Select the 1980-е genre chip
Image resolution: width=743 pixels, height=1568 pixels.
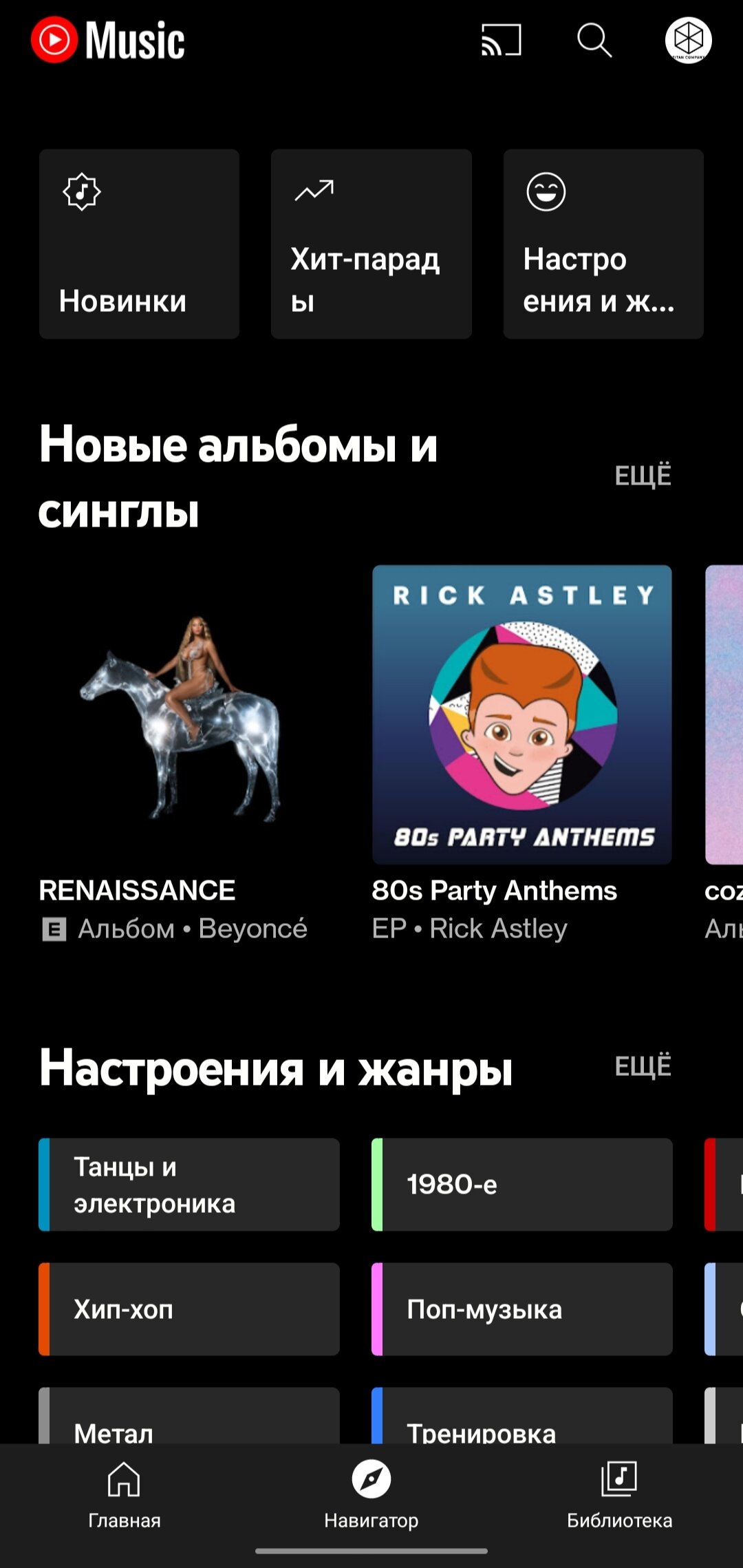pos(522,1185)
